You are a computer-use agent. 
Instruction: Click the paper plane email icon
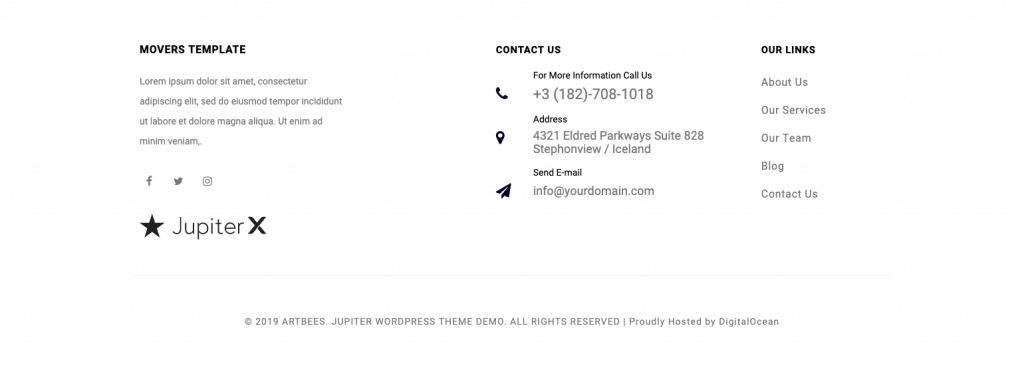tap(503, 191)
